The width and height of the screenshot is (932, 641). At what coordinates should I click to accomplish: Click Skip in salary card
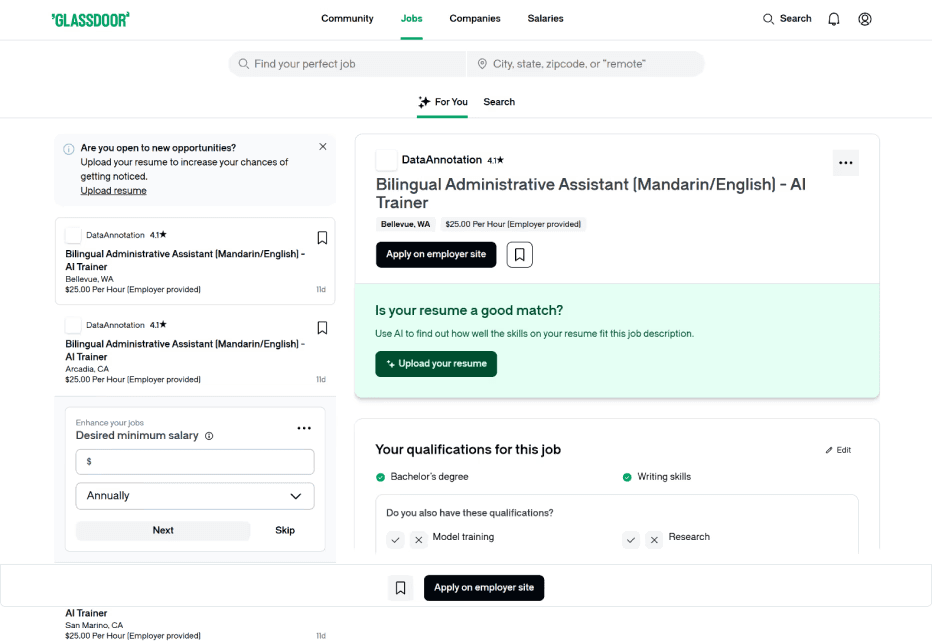pos(285,530)
